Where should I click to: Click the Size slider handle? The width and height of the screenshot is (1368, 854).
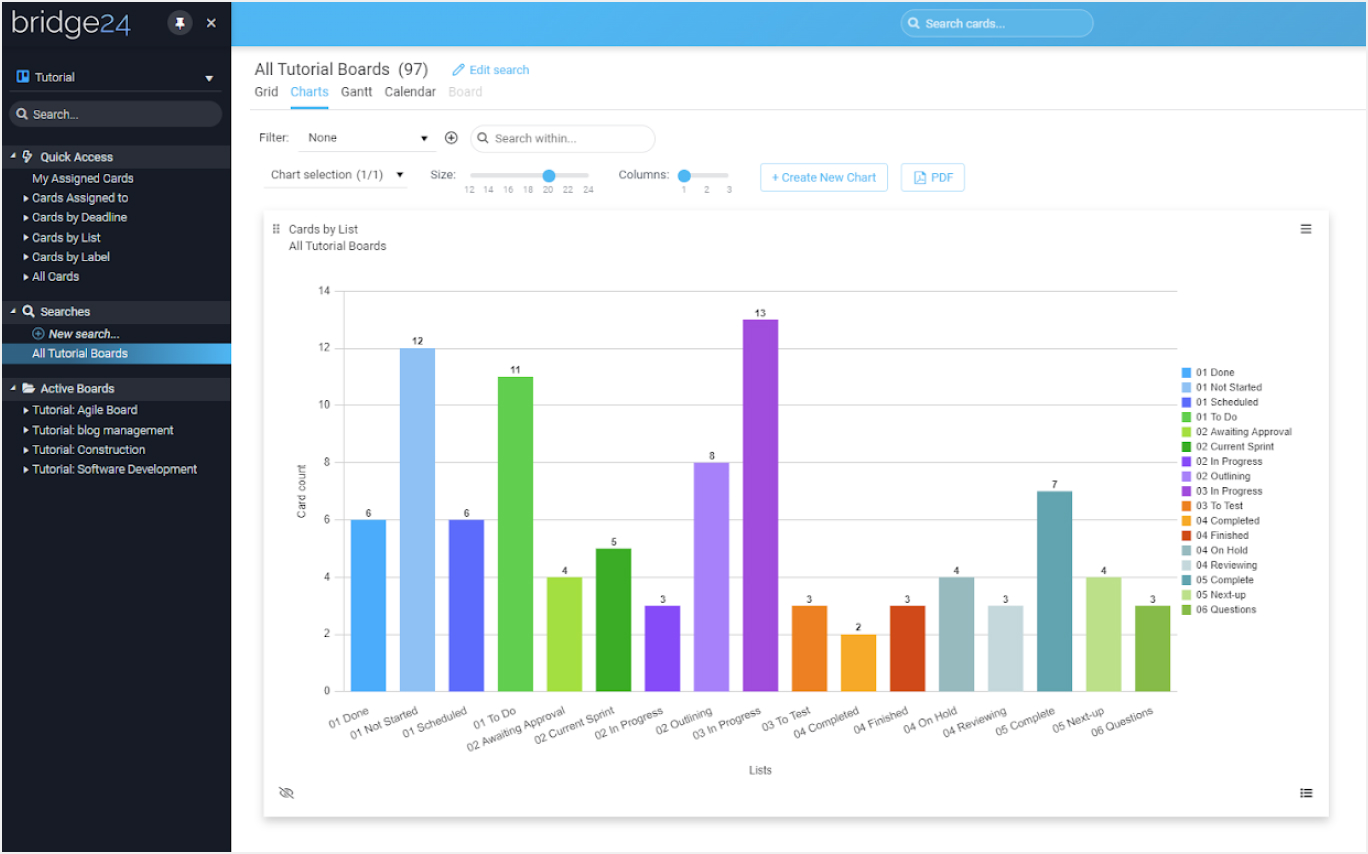point(548,176)
